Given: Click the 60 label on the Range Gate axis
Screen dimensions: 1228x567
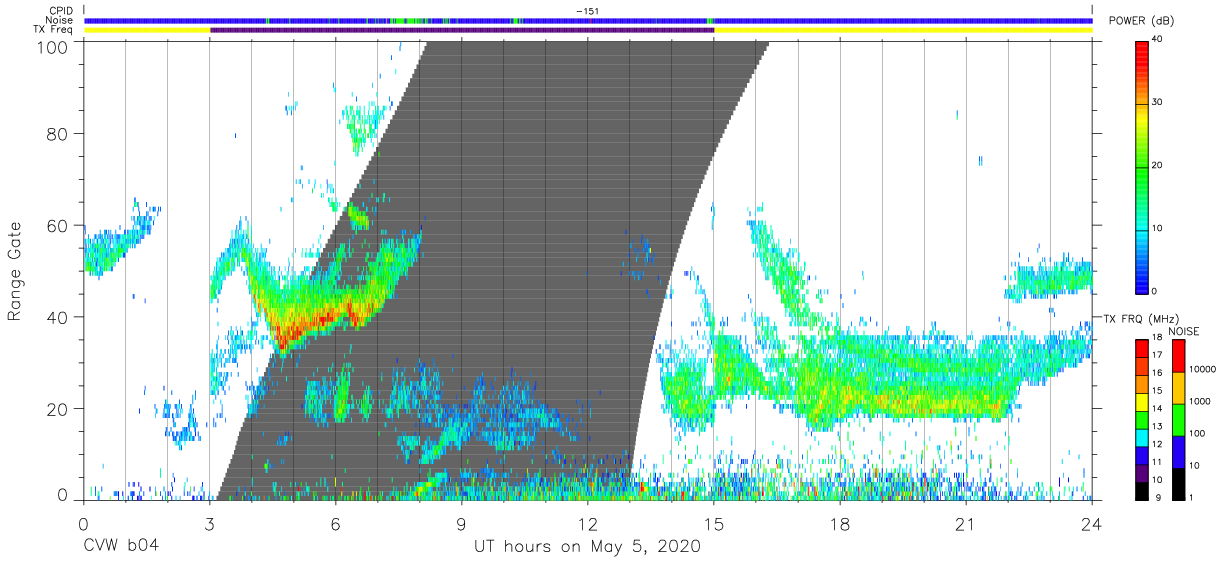Looking at the screenshot, I should [59, 225].
